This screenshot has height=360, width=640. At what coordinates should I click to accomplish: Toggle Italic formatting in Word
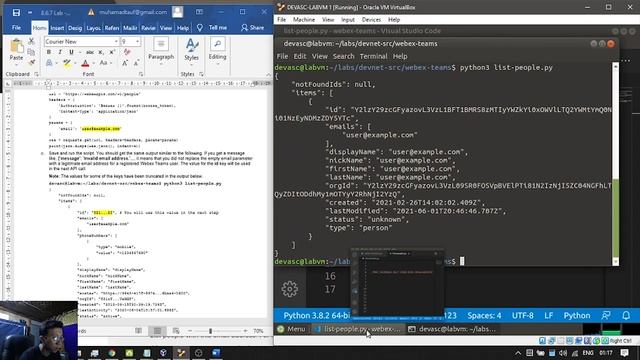point(60,52)
